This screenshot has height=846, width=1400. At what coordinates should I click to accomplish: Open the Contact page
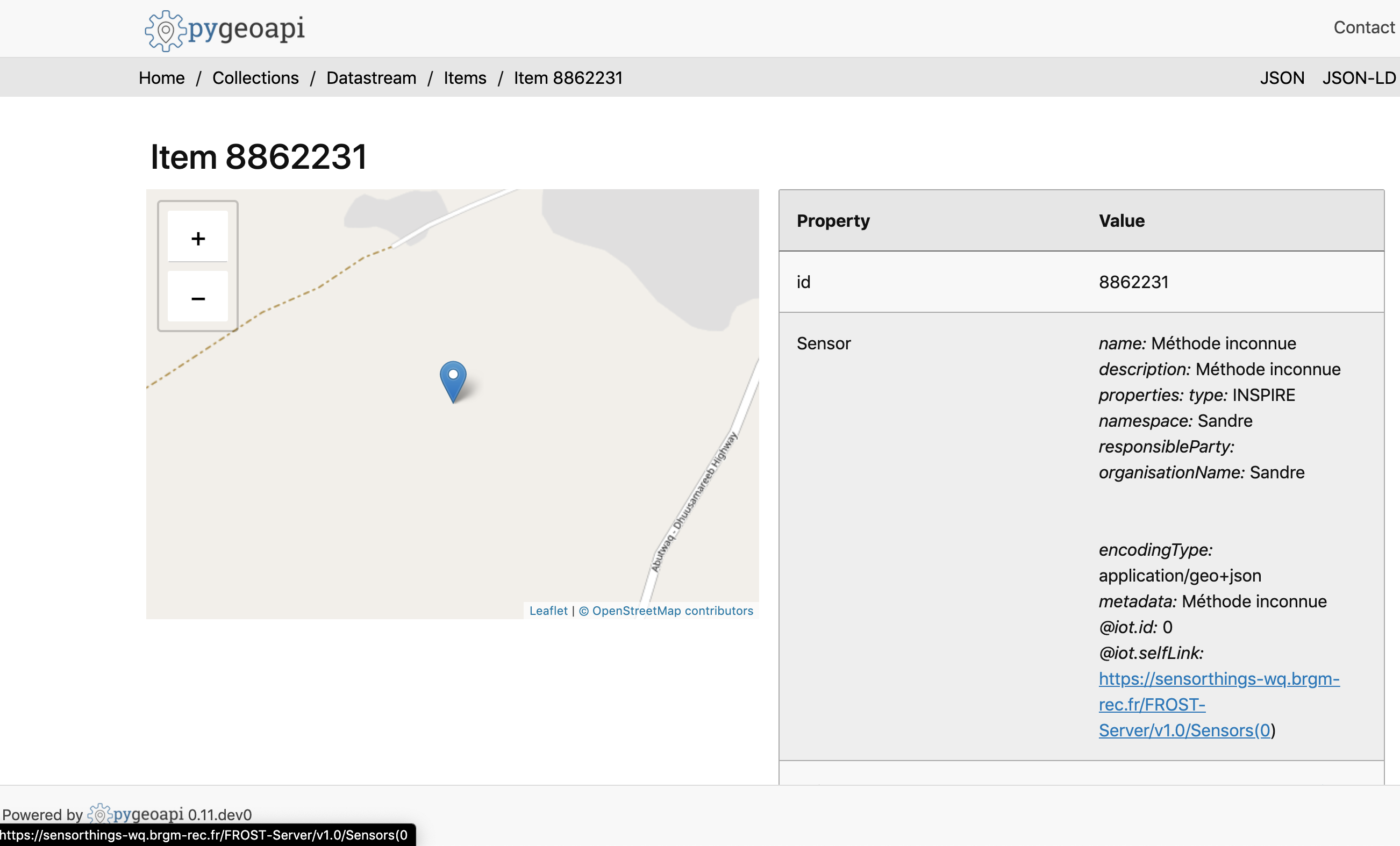tap(1363, 27)
